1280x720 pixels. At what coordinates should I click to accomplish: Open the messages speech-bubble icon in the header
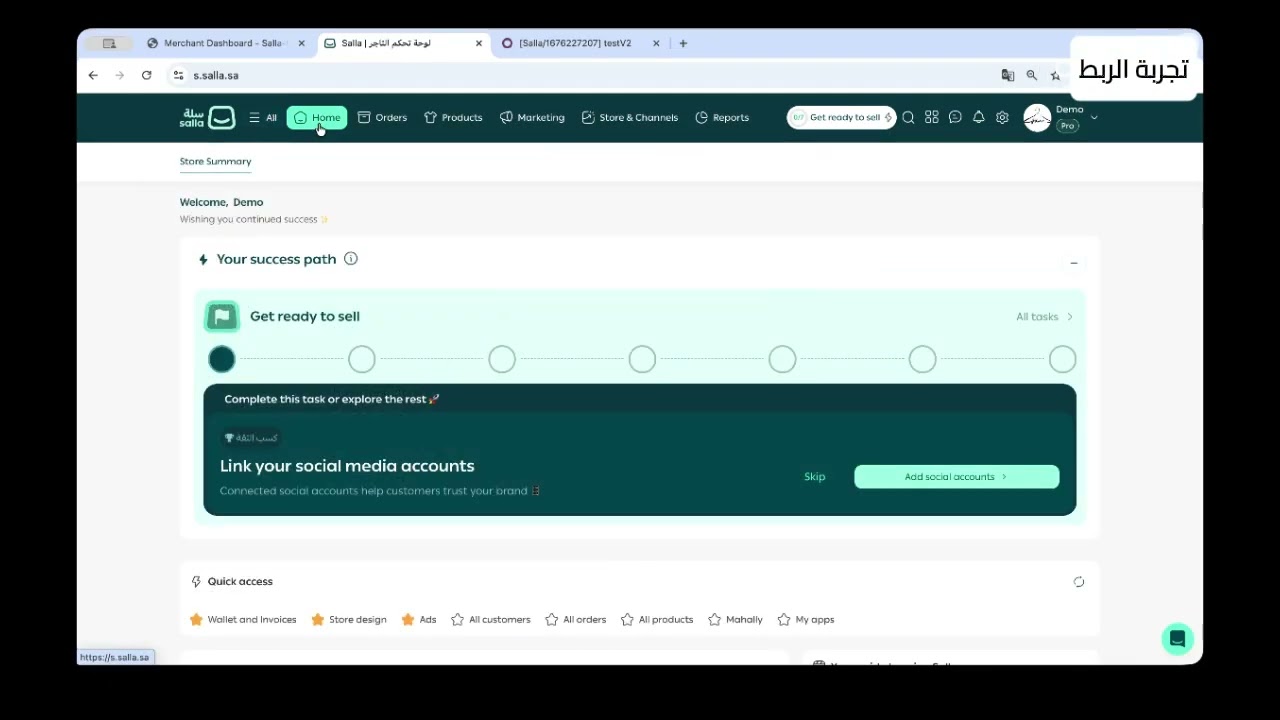point(955,118)
